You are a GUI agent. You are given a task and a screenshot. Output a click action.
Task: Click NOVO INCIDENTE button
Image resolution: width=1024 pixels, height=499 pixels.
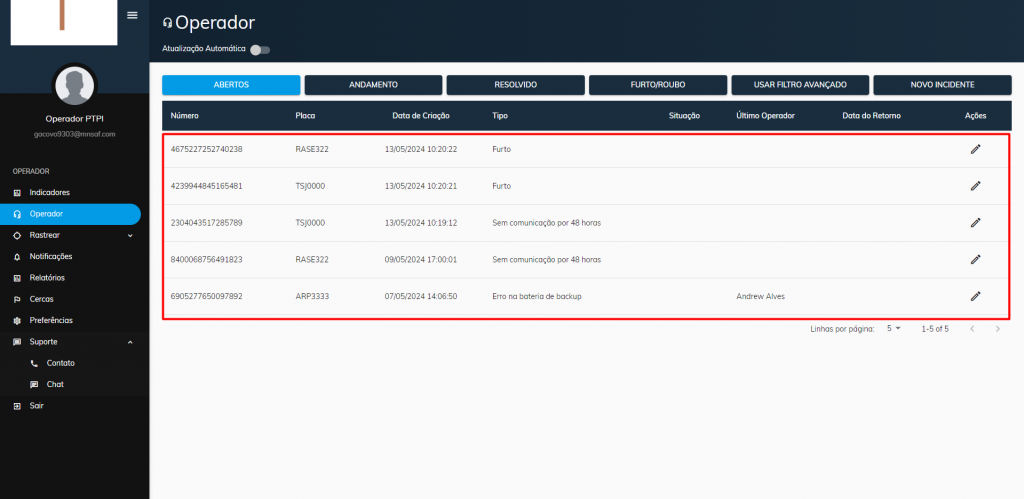click(x=942, y=85)
